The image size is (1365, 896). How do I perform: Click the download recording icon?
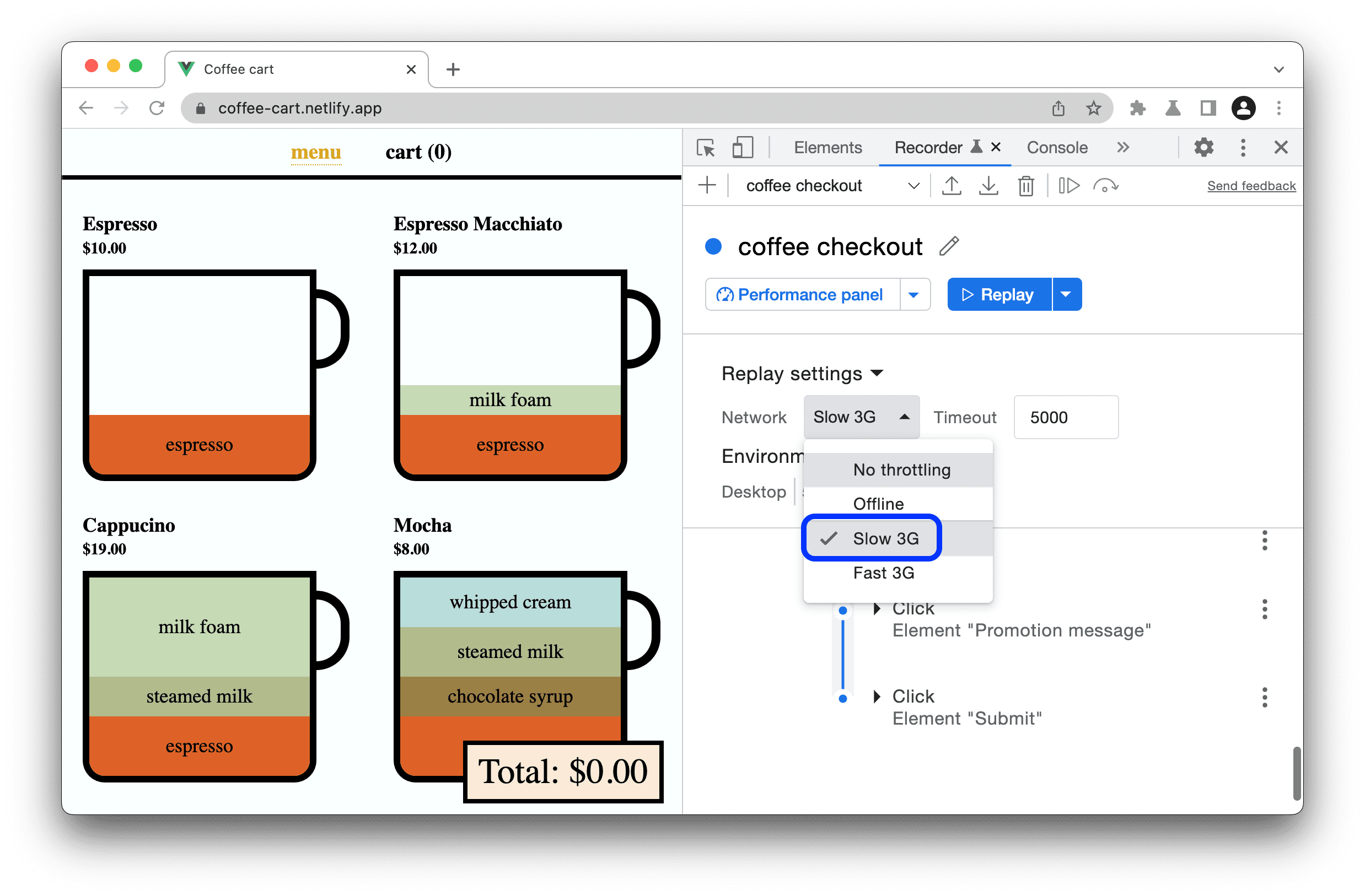pos(989,186)
